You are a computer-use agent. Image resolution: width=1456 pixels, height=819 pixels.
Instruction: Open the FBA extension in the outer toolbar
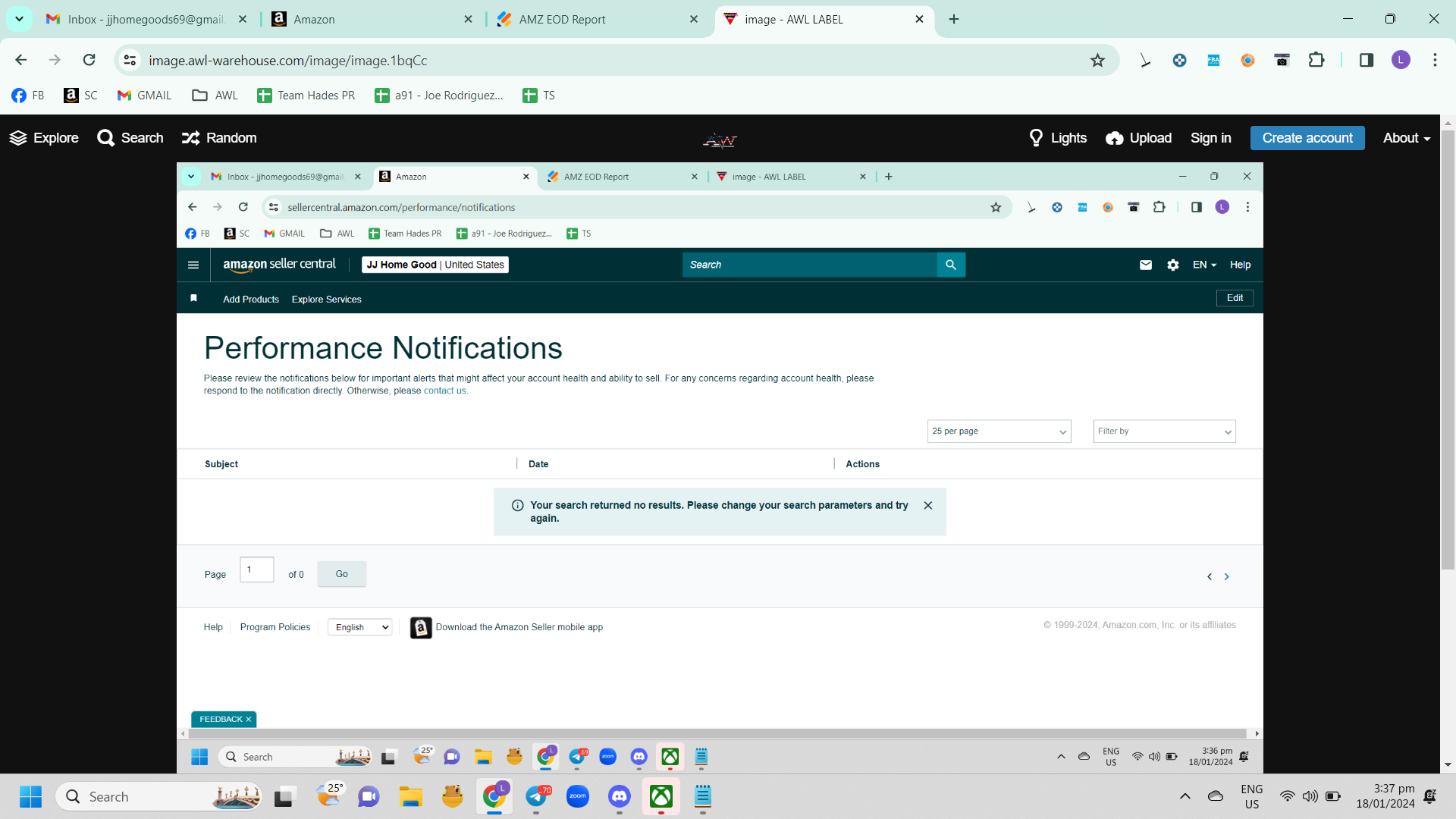tap(1213, 60)
